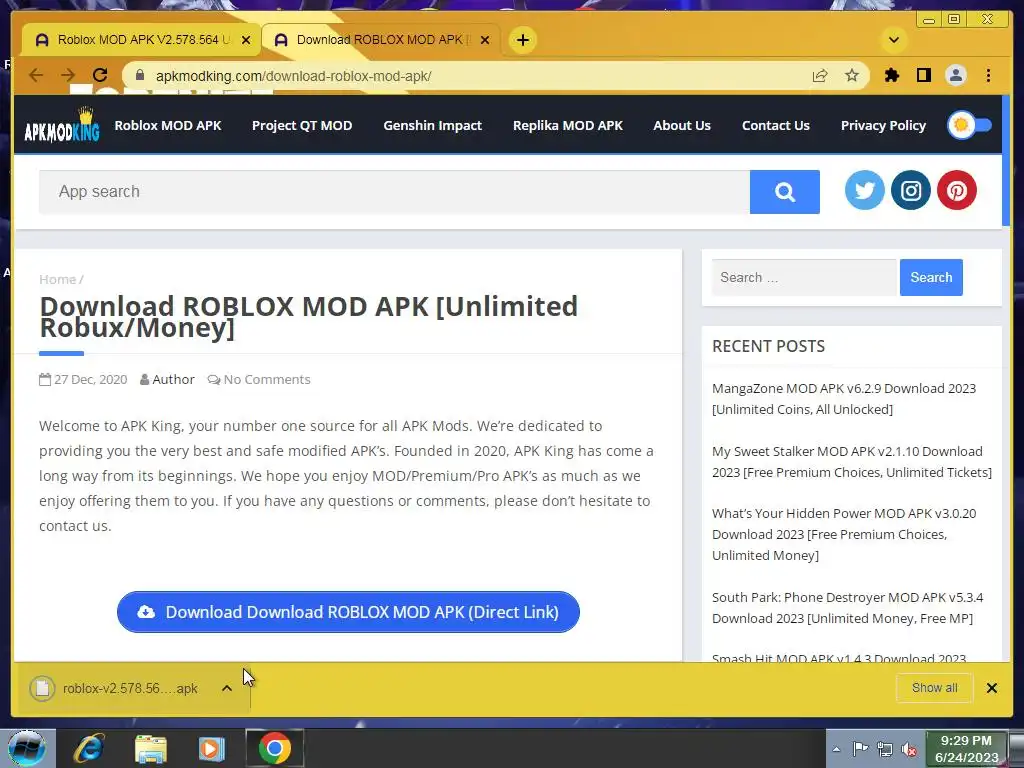Open File Explorer from taskbar
Image resolution: width=1024 pixels, height=768 pixels.
point(151,749)
